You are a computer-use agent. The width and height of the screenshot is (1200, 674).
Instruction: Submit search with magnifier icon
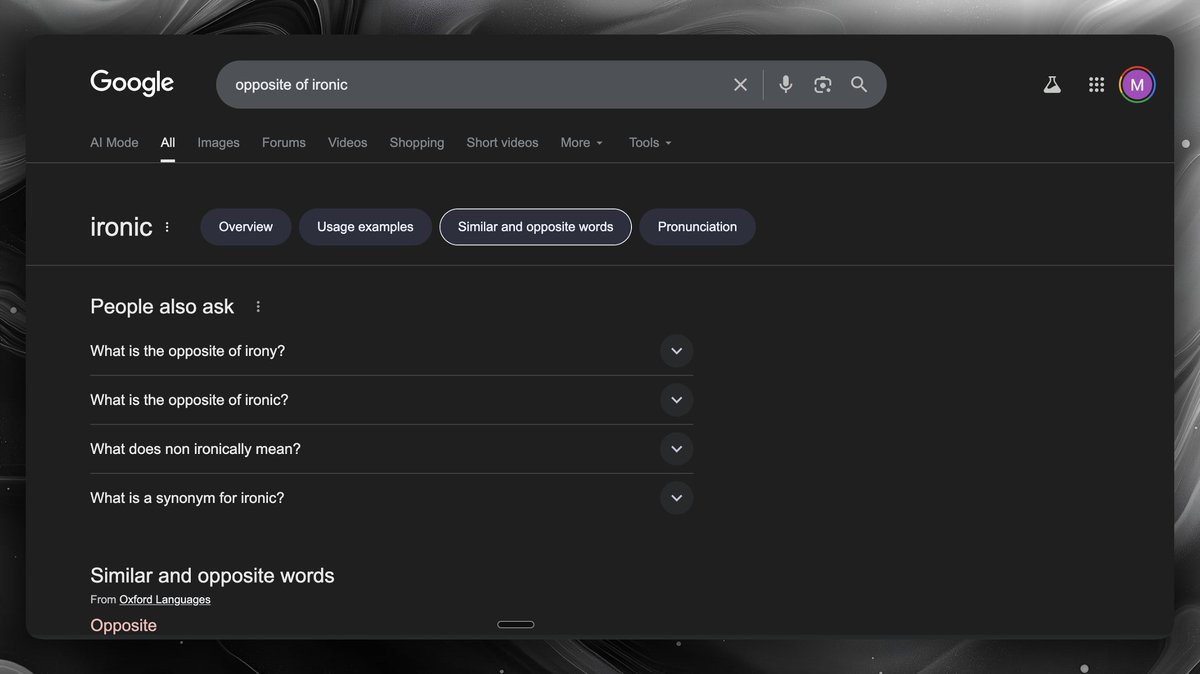(859, 85)
